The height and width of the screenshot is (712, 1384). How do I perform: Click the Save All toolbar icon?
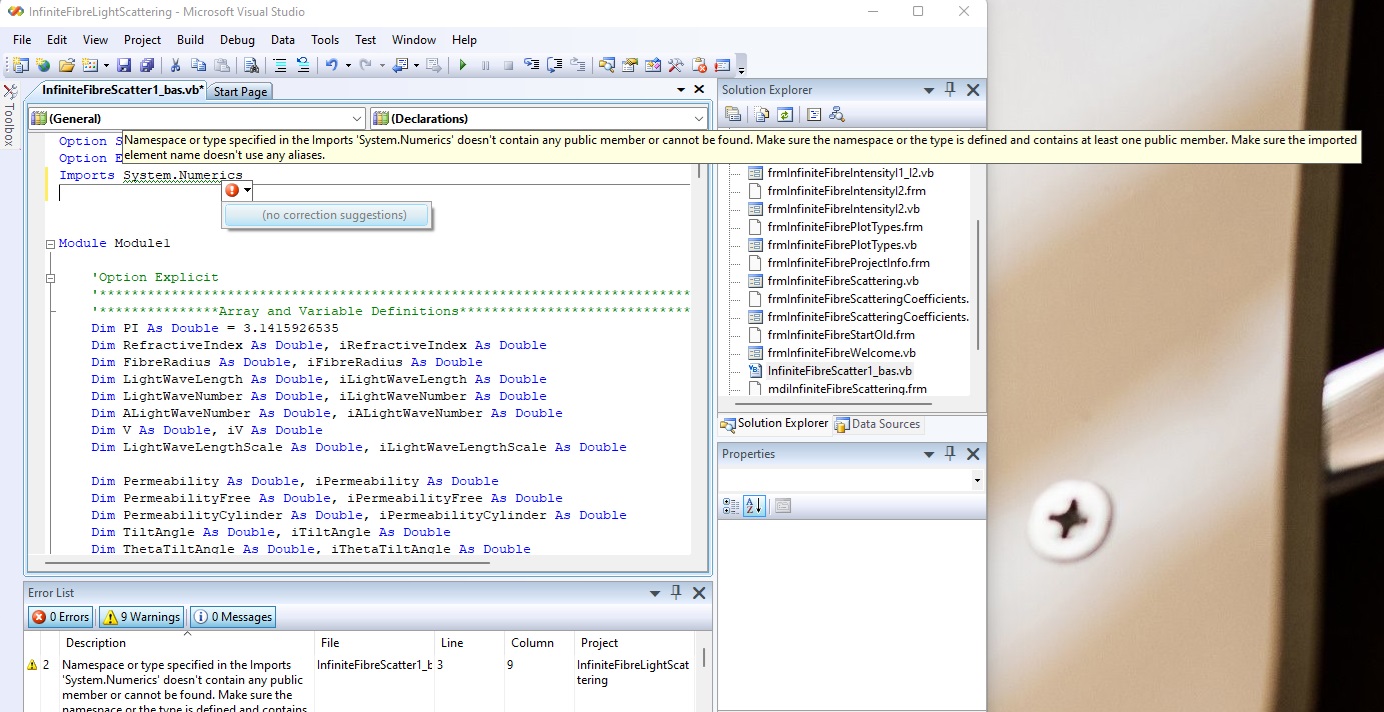[146, 65]
